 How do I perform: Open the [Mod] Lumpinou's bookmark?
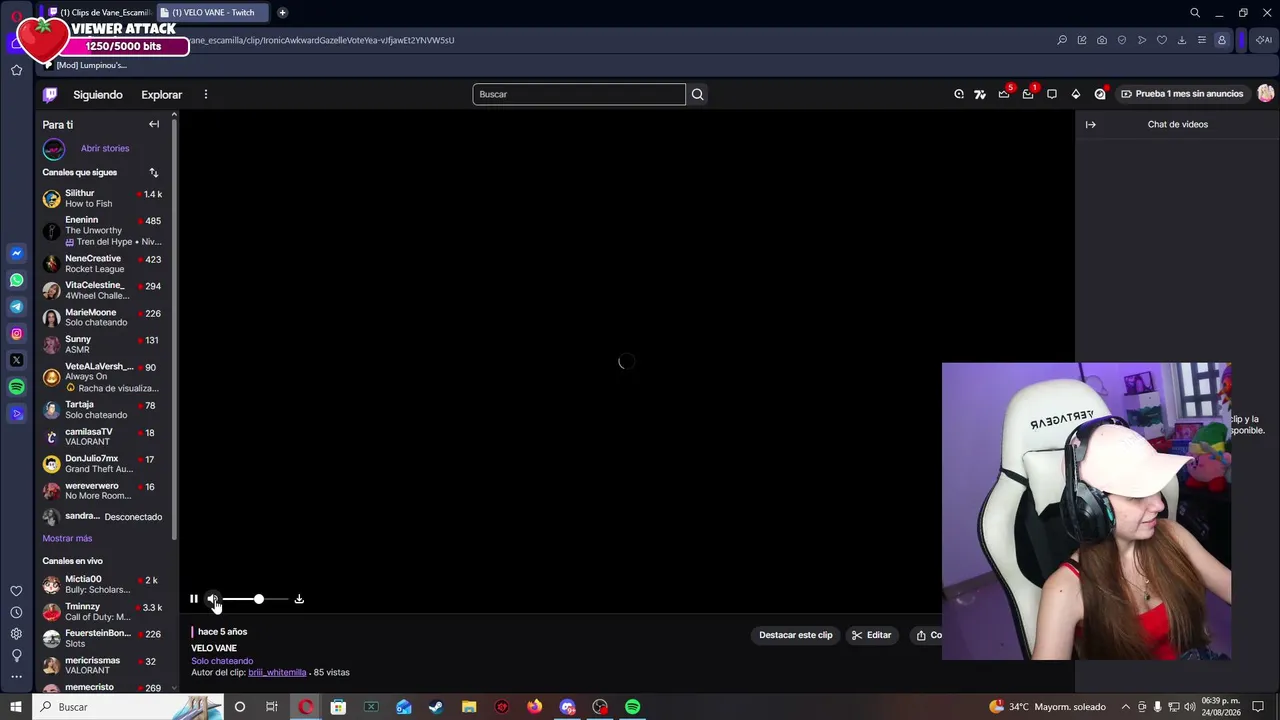click(x=86, y=65)
